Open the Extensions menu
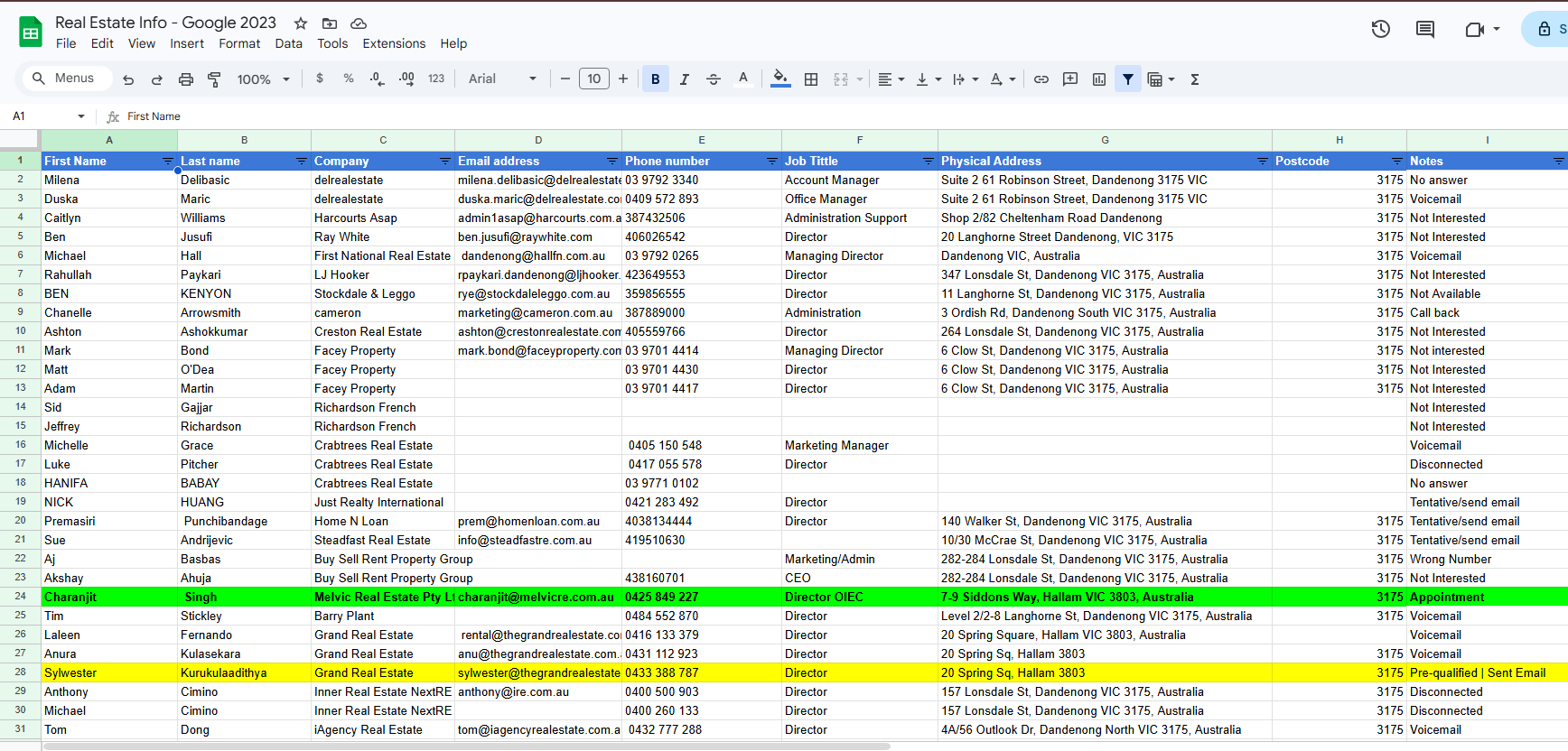The height and width of the screenshot is (751, 1568). [x=394, y=43]
